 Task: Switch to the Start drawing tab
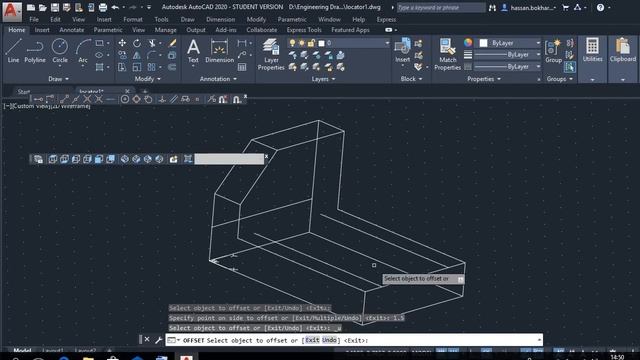coord(24,91)
